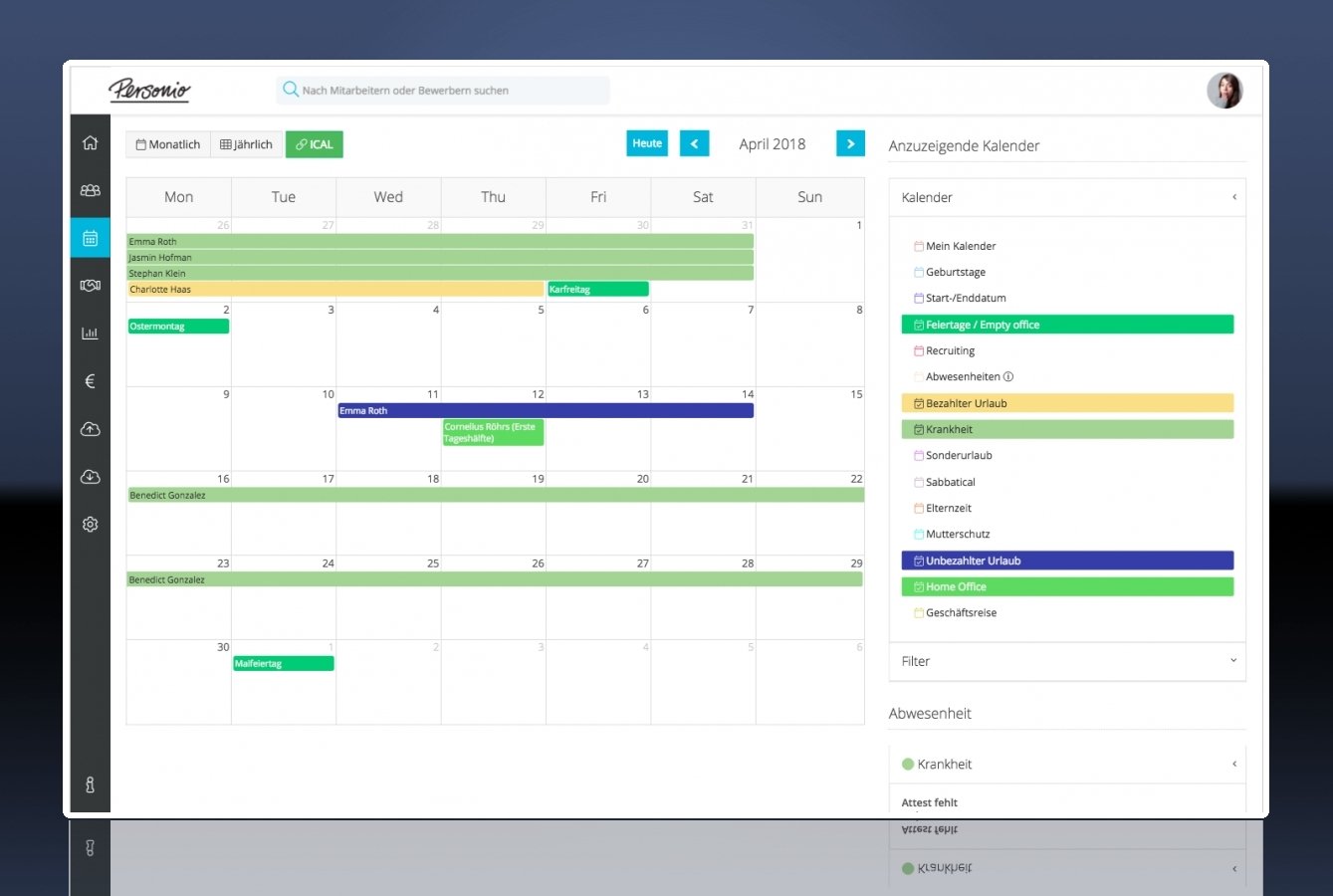Click inside the employee search field
Image resolution: width=1333 pixels, height=896 pixels.
[x=442, y=90]
